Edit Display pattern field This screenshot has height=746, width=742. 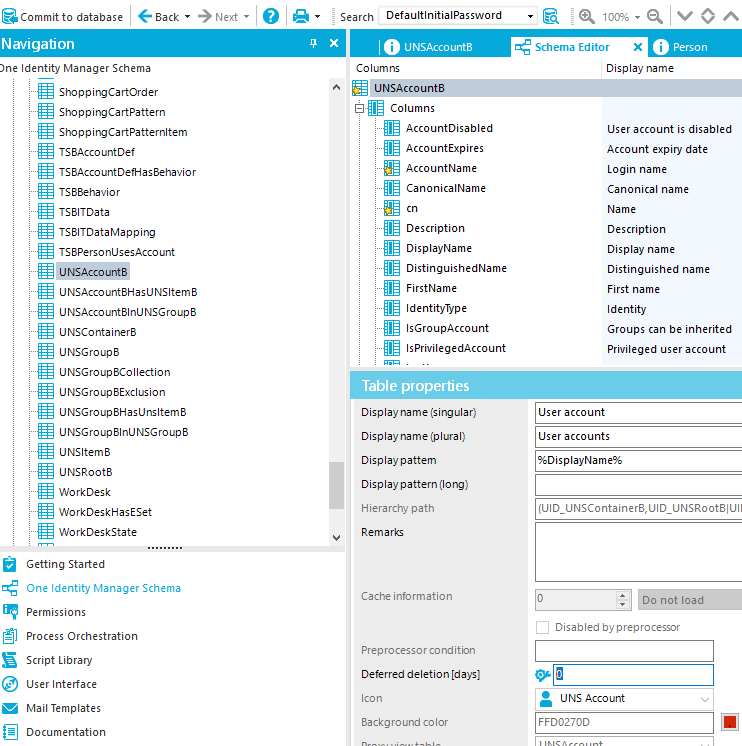638,461
